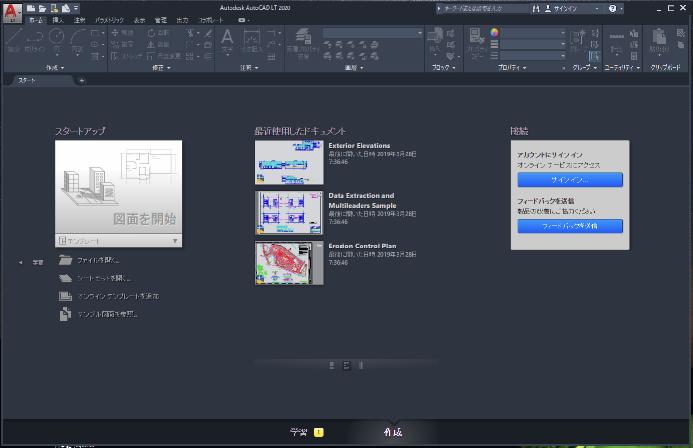Select the Move tool in Modify panel
This screenshot has height=448, width=693.
pyautogui.click(x=122, y=33)
